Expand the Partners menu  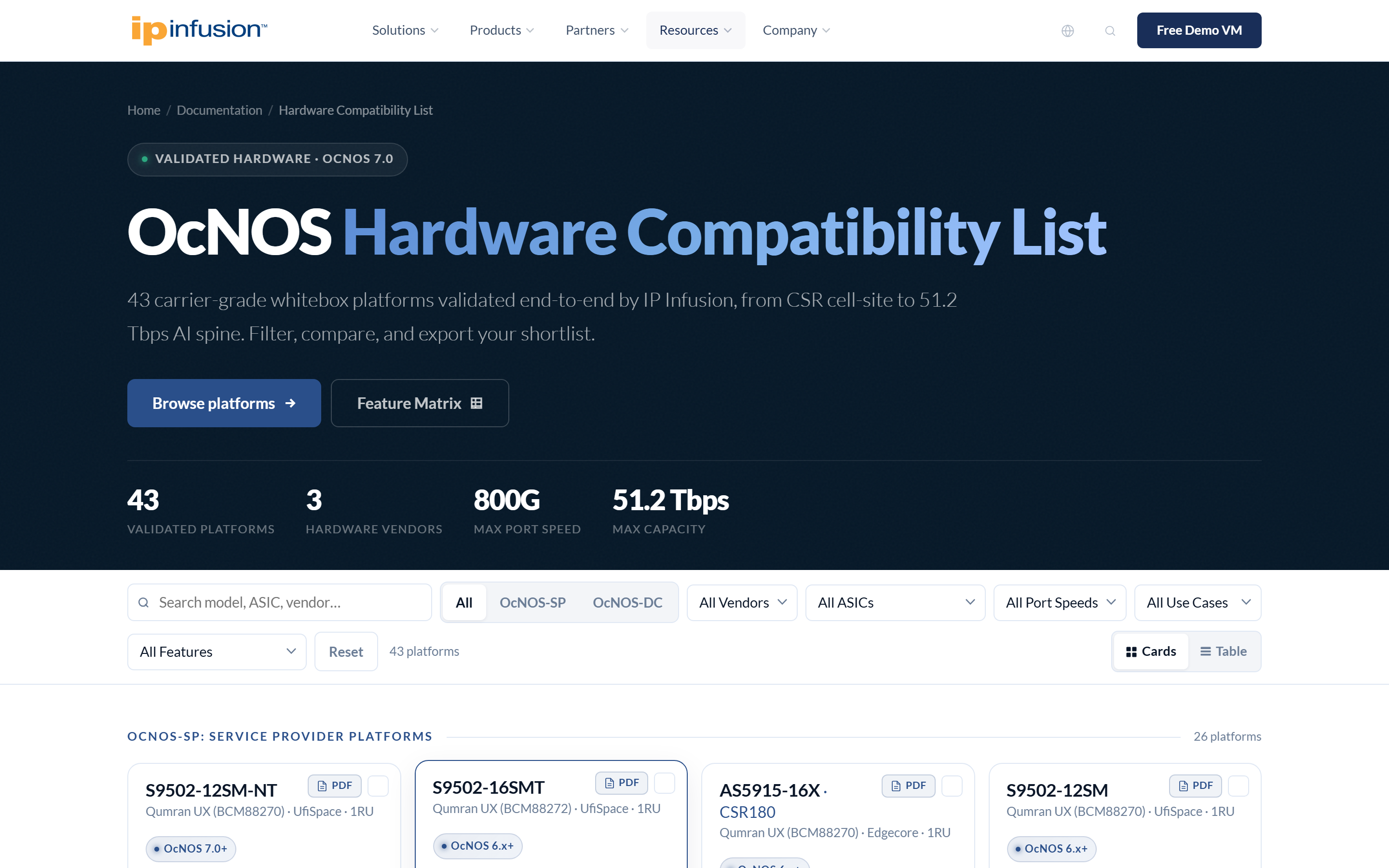[x=596, y=30]
